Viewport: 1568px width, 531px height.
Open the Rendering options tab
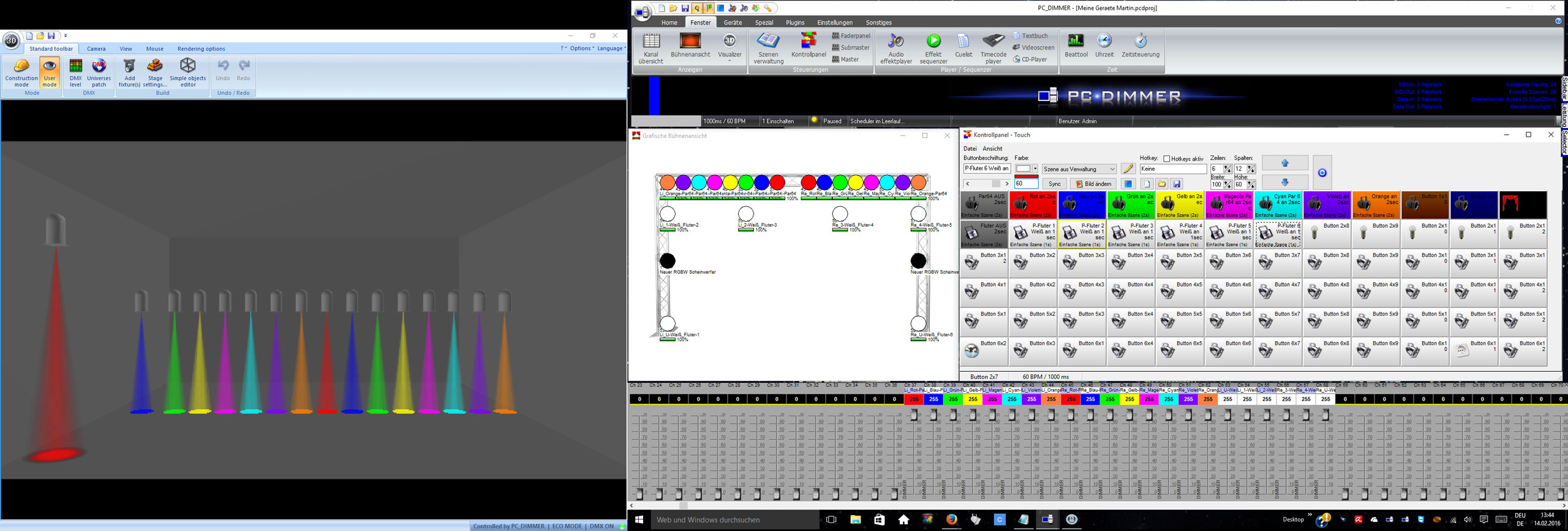click(x=201, y=48)
